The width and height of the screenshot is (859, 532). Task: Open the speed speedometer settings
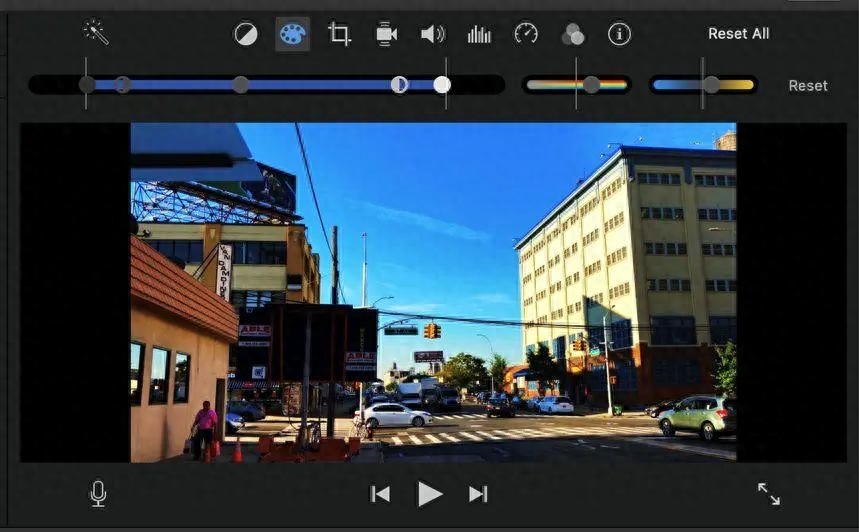click(x=526, y=34)
